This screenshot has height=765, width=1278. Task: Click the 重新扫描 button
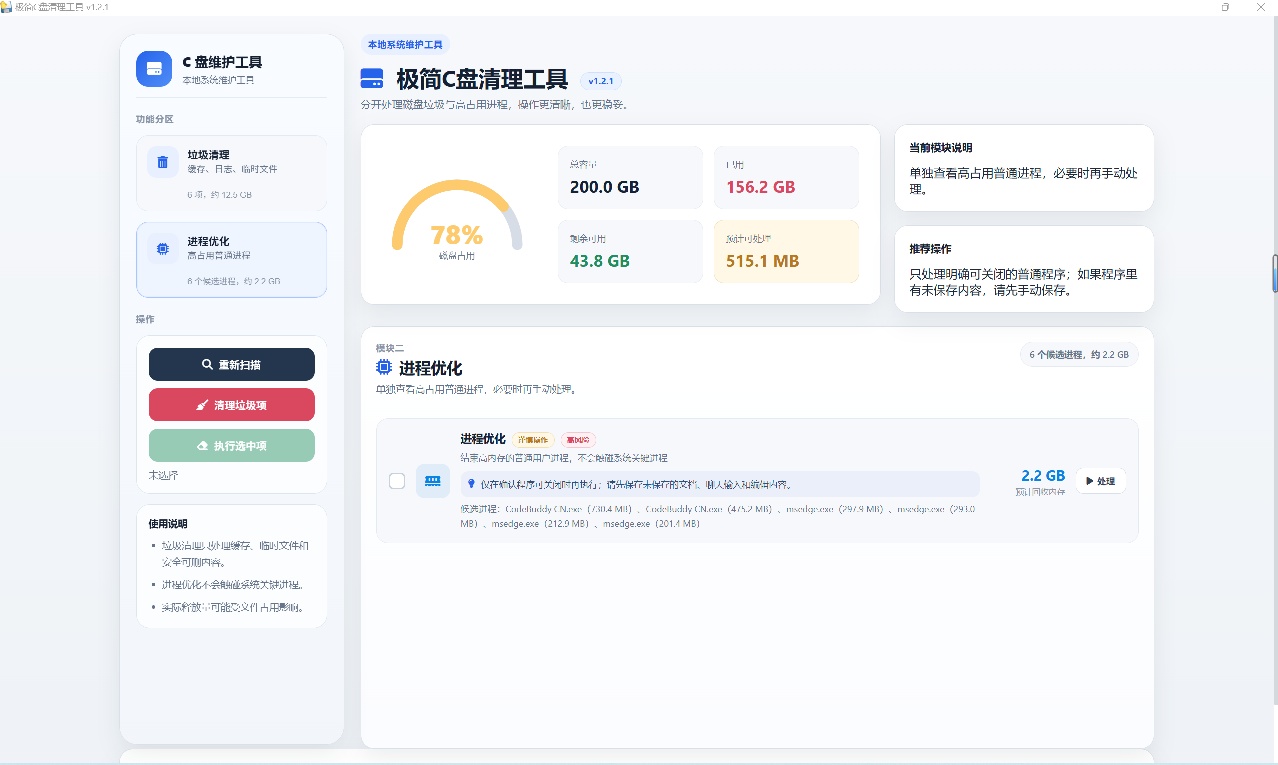point(232,365)
